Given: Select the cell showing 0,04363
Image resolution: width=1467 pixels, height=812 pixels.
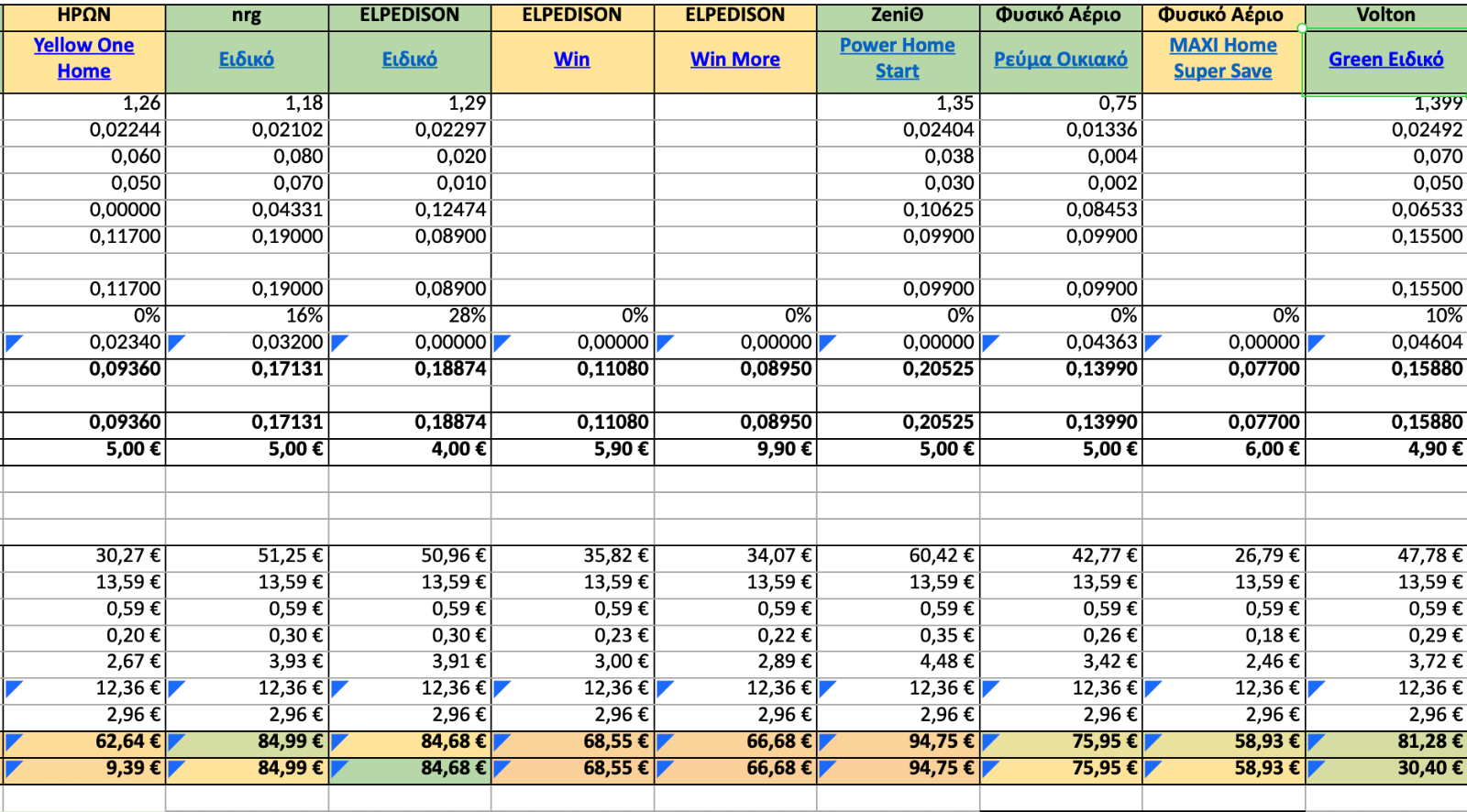Looking at the screenshot, I should pos(1061,344).
